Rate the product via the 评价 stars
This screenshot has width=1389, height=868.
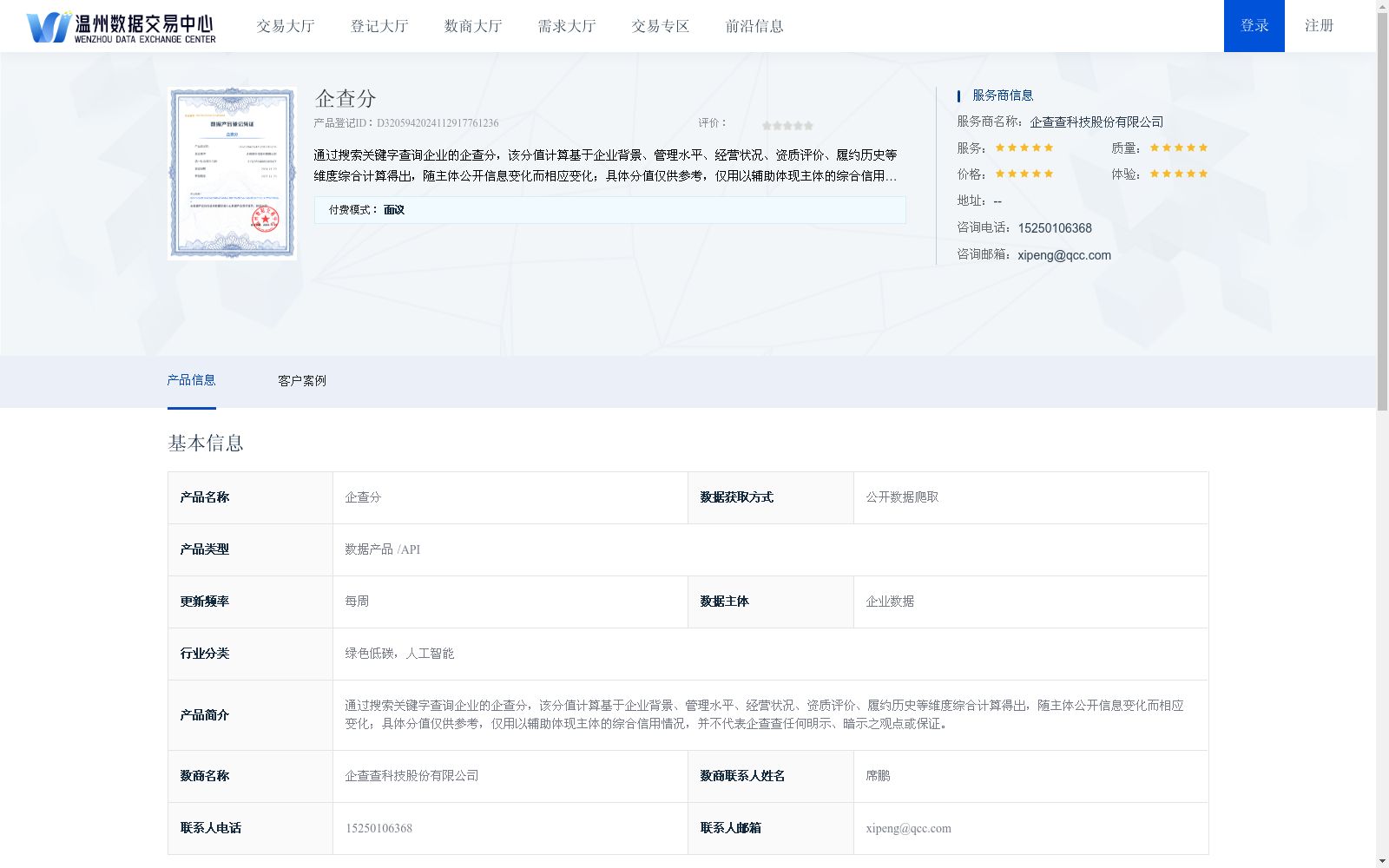[x=786, y=124]
